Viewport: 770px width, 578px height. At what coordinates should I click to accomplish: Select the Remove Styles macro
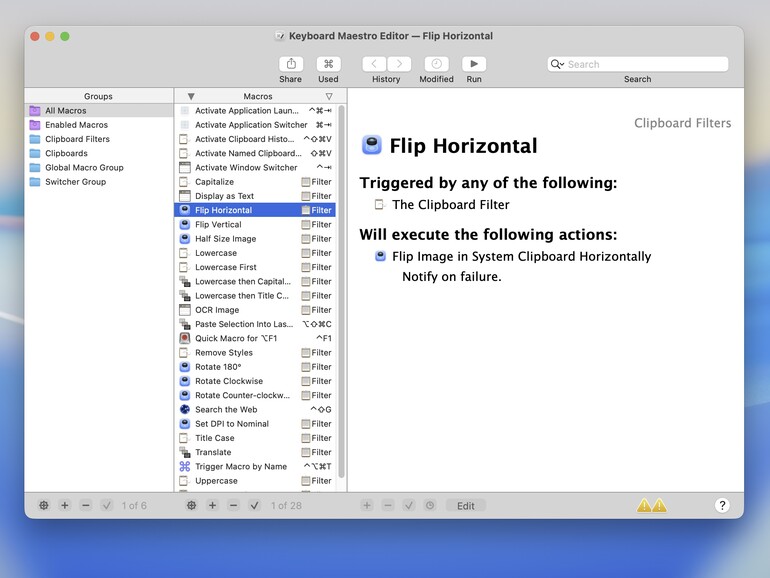coord(255,353)
